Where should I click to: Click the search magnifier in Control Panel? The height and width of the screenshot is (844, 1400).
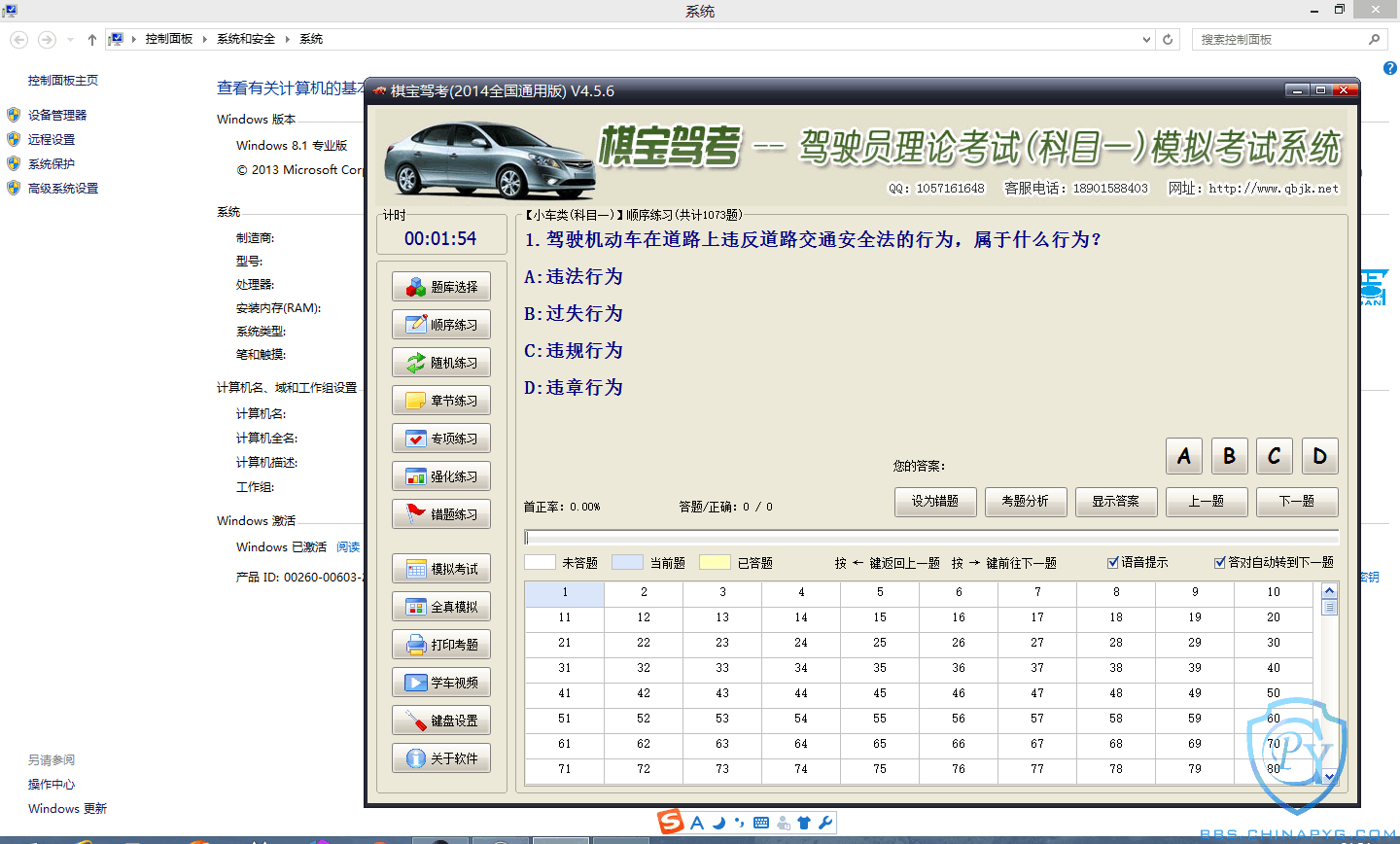click(x=1374, y=40)
